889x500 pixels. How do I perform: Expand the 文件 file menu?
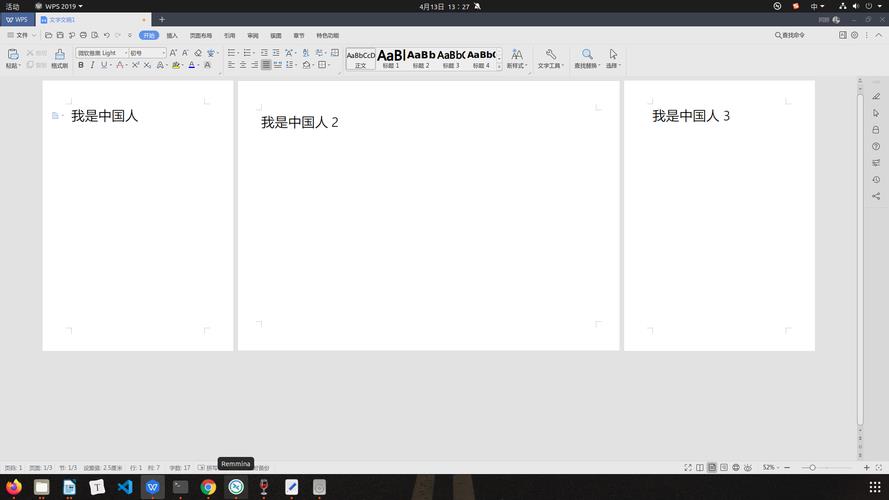click(x=18, y=35)
